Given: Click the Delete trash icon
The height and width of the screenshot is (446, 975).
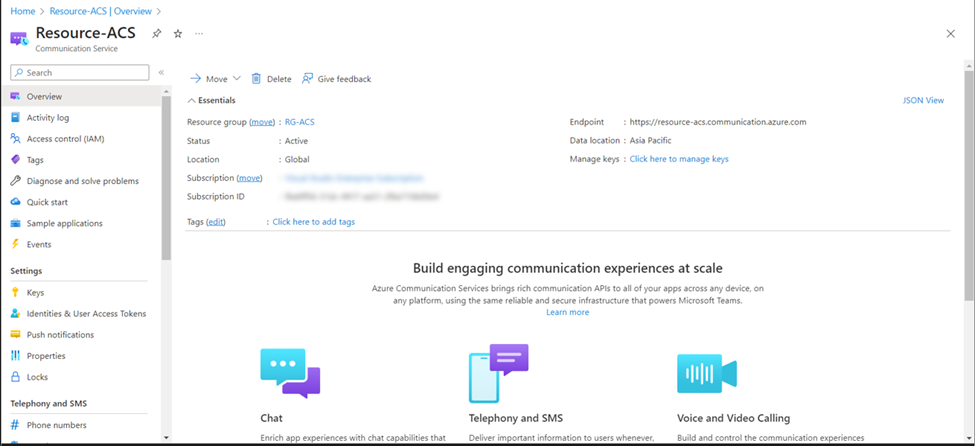Looking at the screenshot, I should pyautogui.click(x=256, y=78).
